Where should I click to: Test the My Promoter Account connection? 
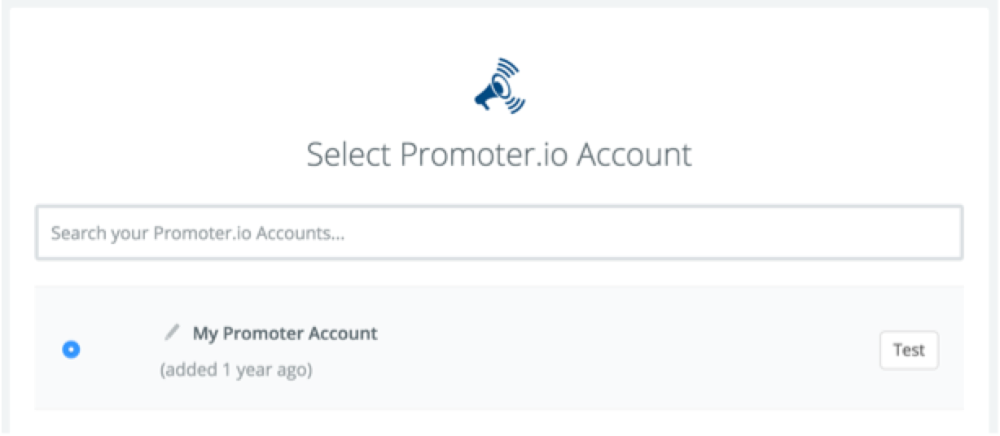pos(908,351)
